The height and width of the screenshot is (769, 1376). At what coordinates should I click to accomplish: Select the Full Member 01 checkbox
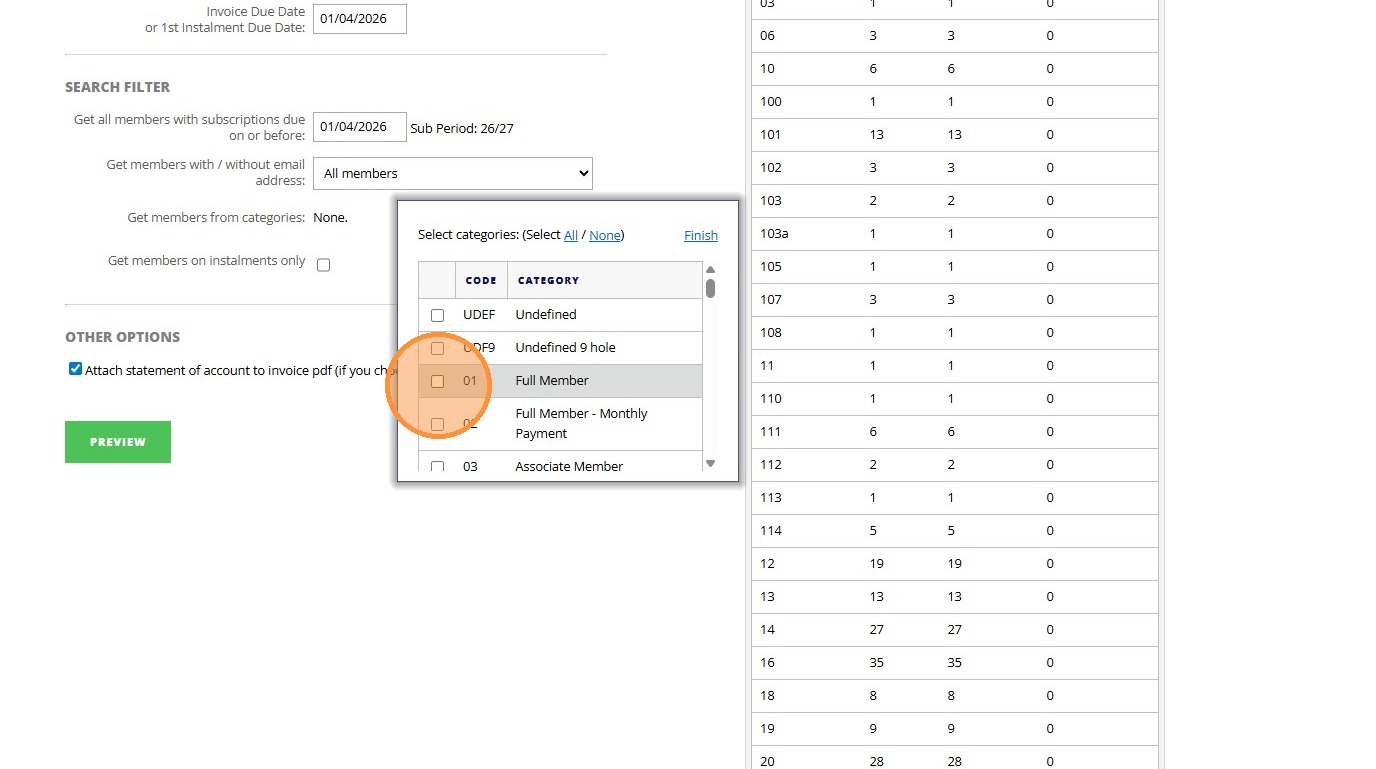437,381
